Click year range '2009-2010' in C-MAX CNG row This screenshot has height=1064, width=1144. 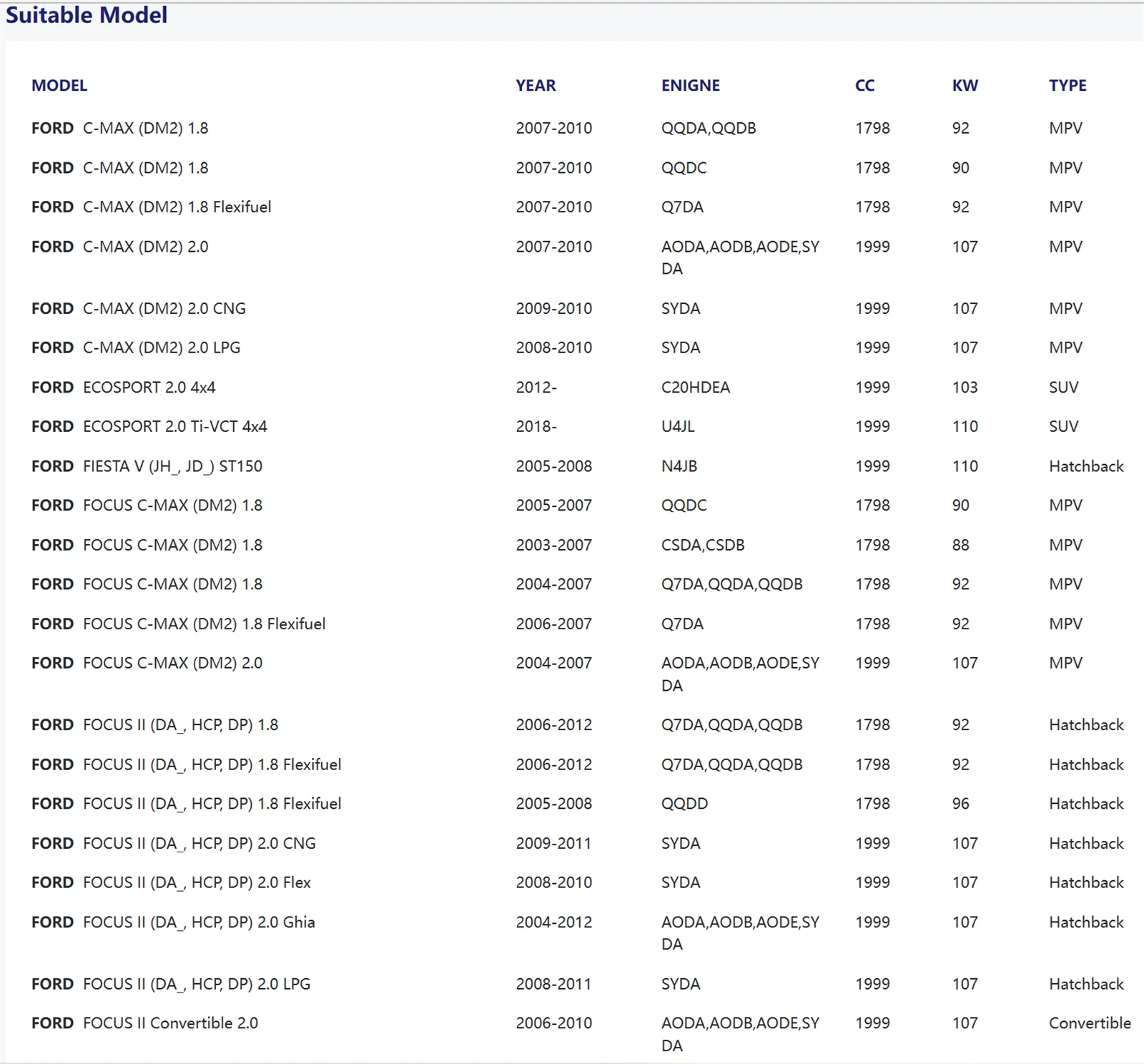(554, 309)
